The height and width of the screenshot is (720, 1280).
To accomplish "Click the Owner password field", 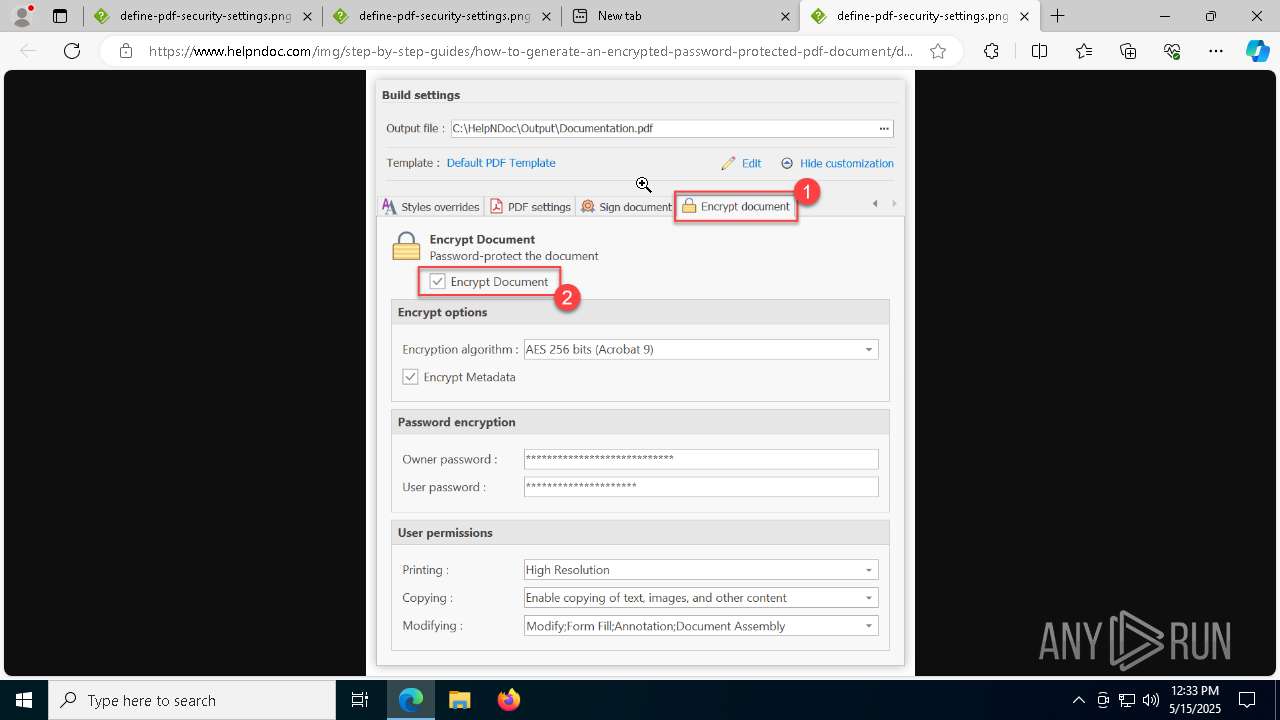I will (701, 459).
